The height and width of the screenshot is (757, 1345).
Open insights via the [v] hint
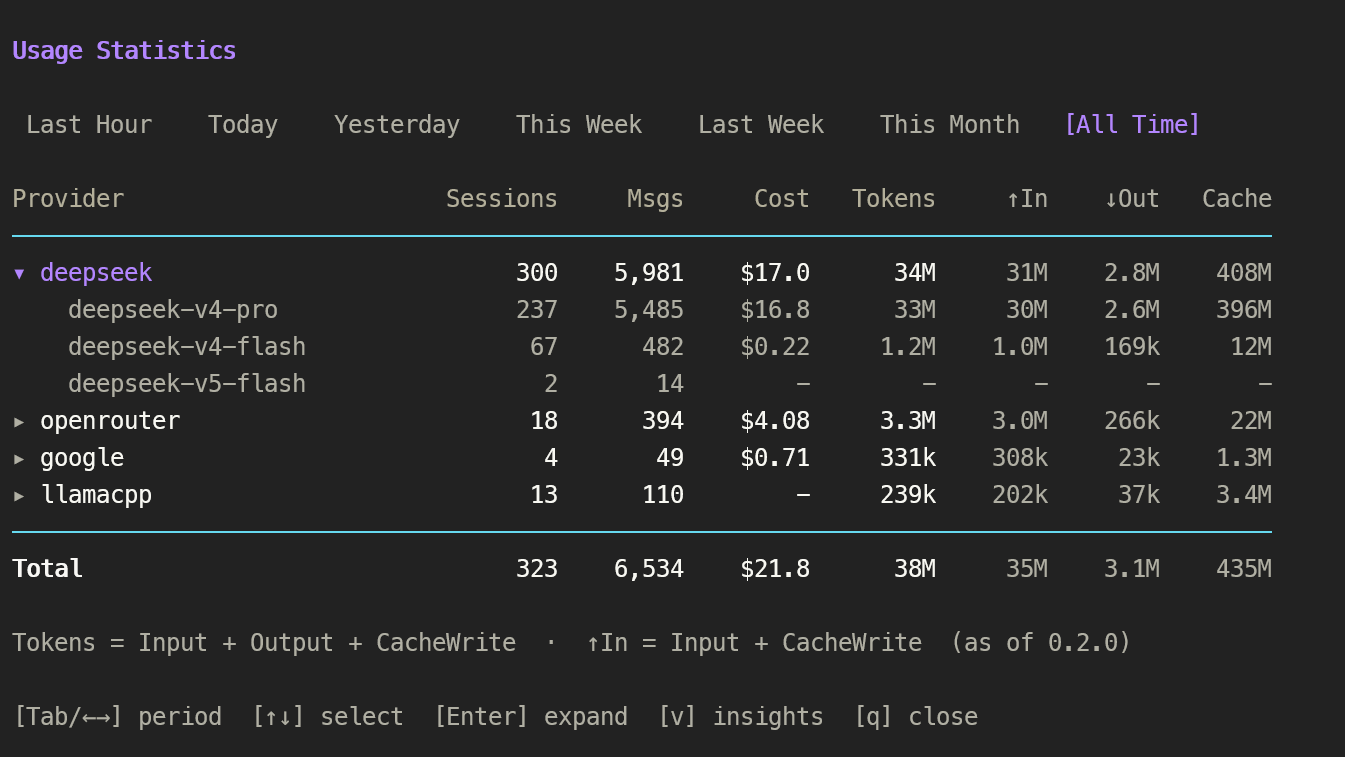740,717
